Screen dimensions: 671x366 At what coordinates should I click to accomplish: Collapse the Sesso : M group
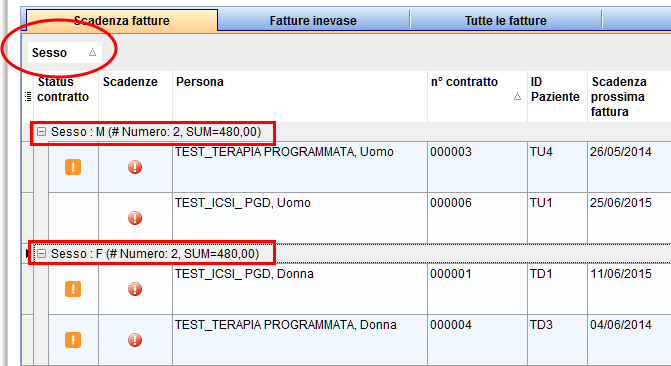[42, 132]
